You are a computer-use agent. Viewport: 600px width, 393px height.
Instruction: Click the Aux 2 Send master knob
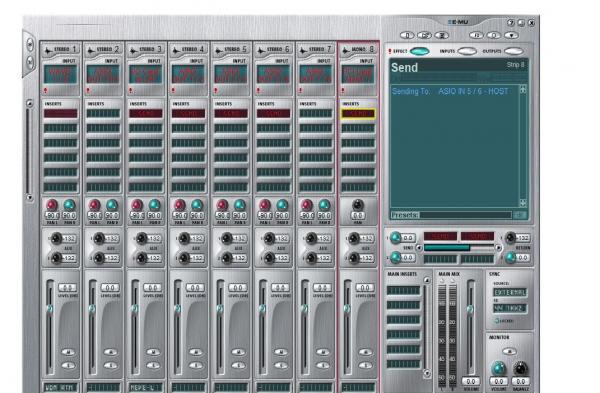click(395, 258)
